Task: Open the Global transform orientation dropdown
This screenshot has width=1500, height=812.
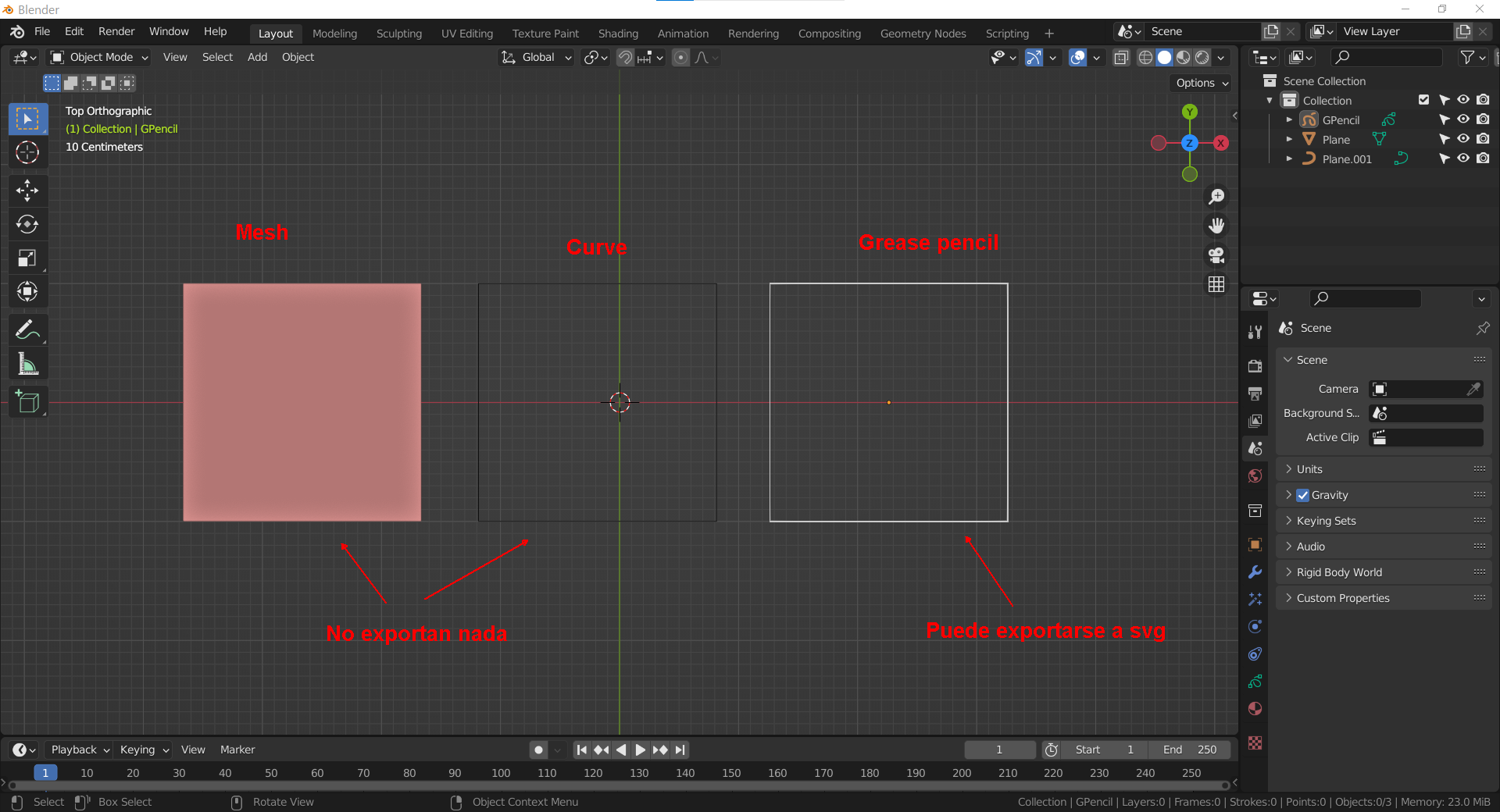Action: click(537, 57)
